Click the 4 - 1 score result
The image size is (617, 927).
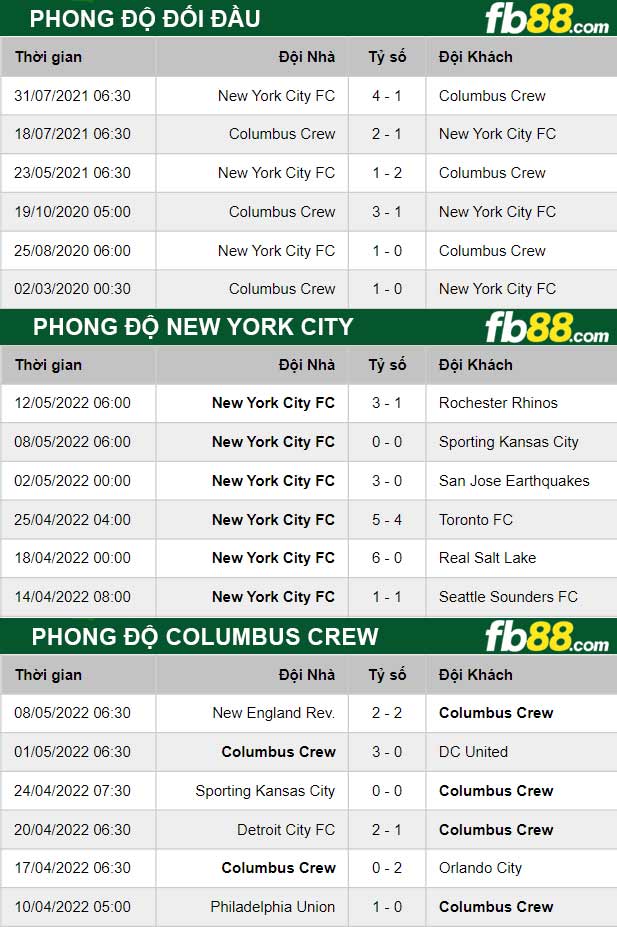387,96
